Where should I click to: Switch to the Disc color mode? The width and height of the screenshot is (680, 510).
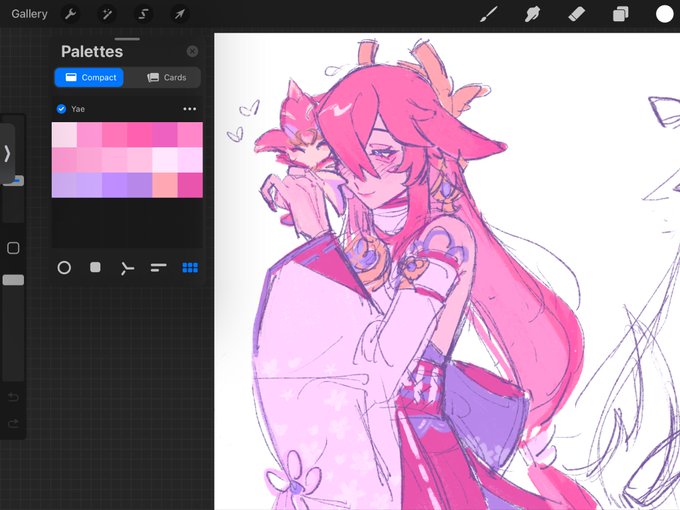[x=64, y=268]
